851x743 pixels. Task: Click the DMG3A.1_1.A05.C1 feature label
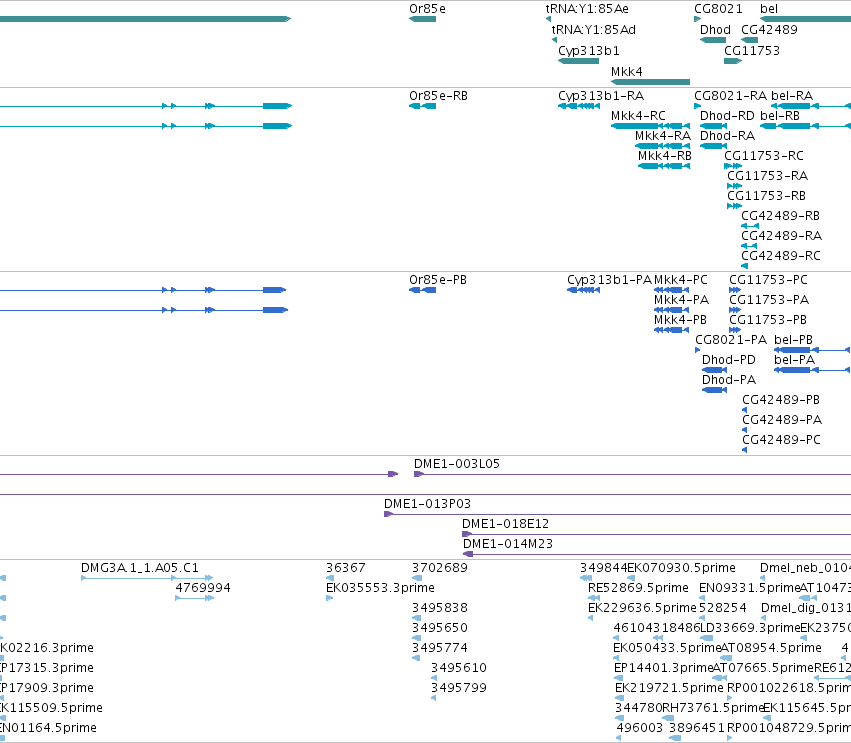point(139,569)
